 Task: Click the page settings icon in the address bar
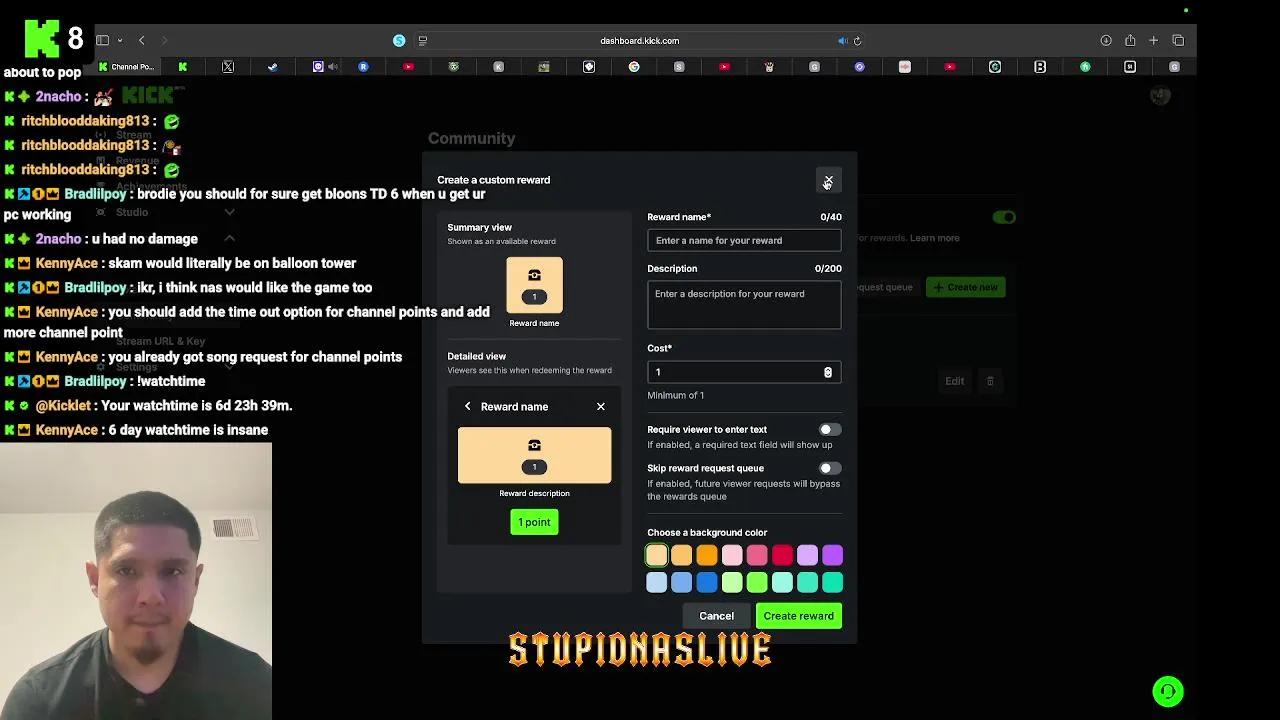[423, 41]
